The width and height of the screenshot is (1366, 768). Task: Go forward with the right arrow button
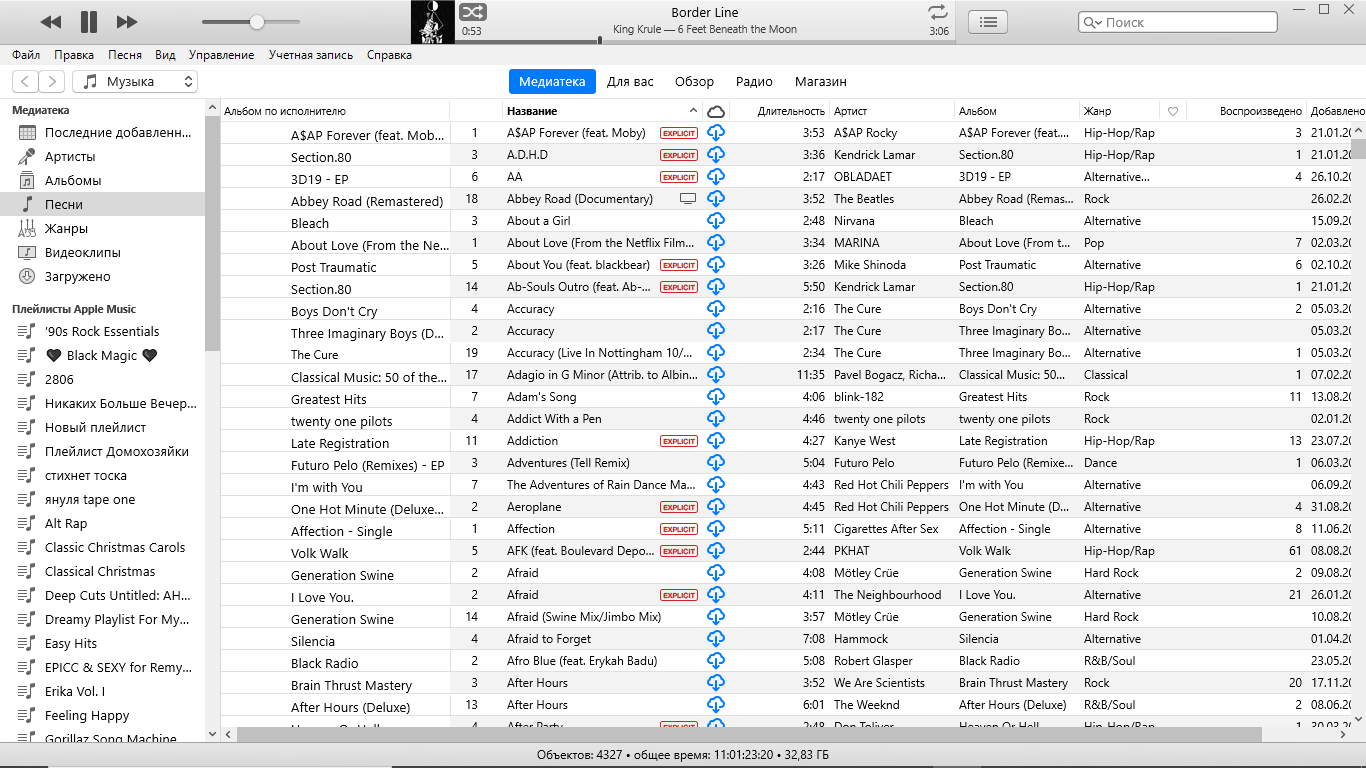click(52, 82)
